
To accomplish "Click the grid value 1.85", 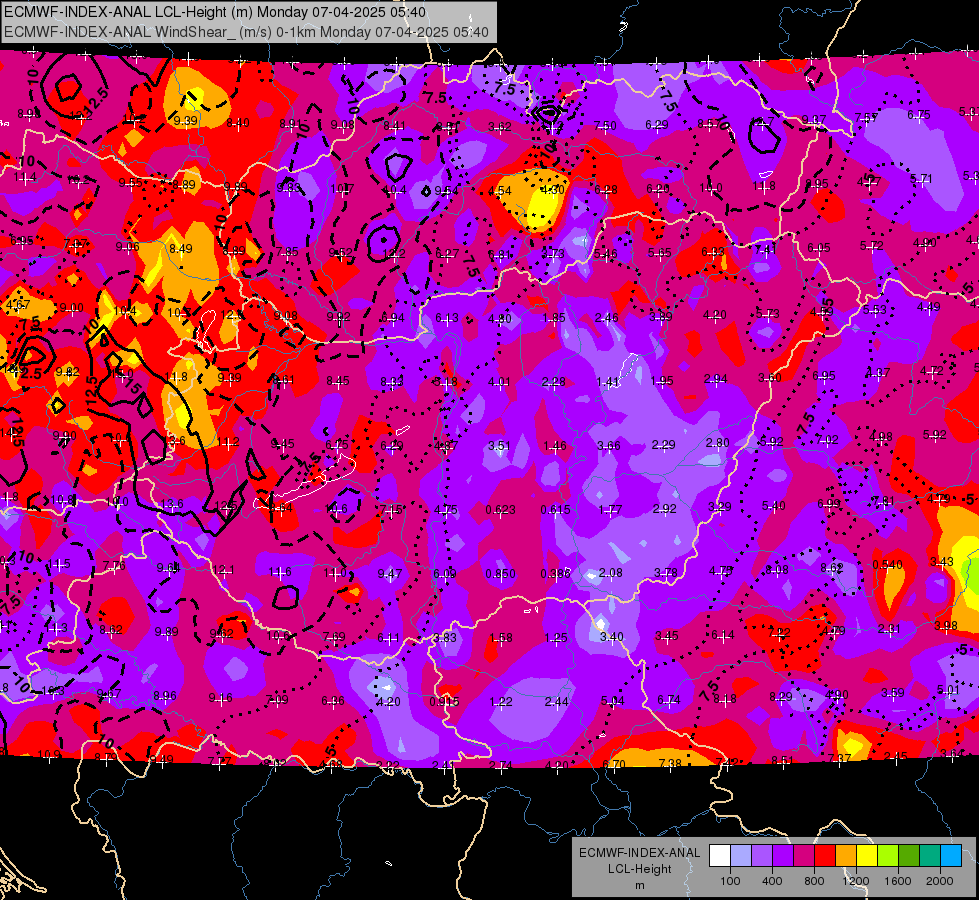I will point(554,319).
